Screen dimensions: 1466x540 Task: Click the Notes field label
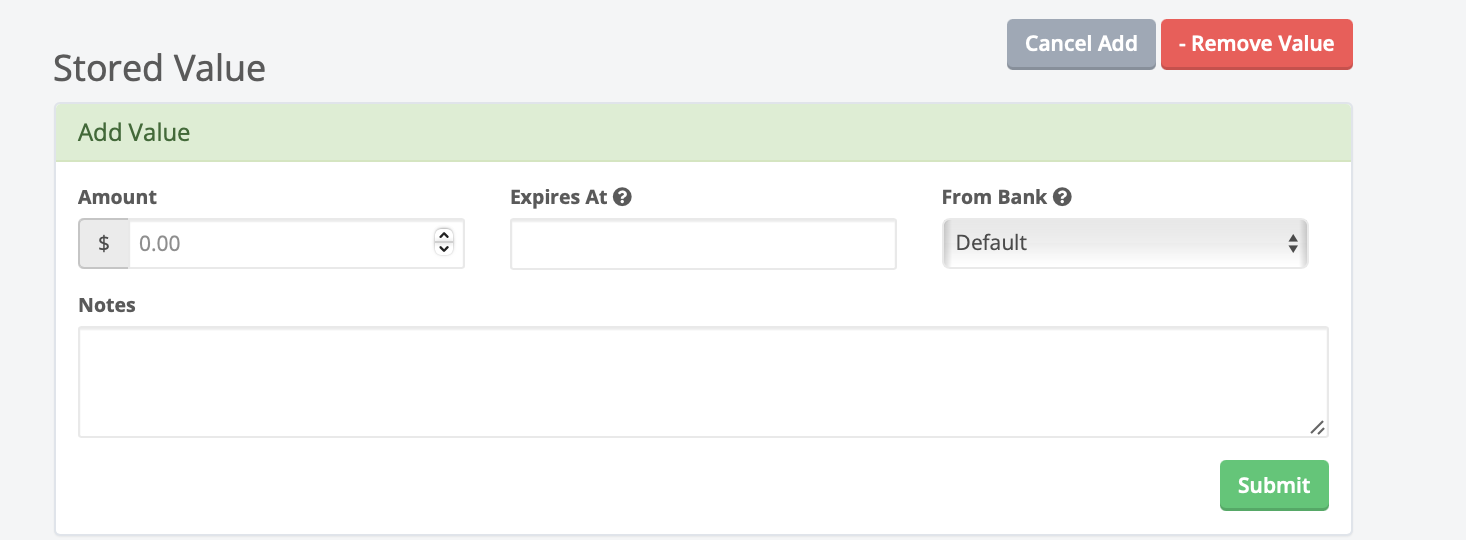click(107, 305)
